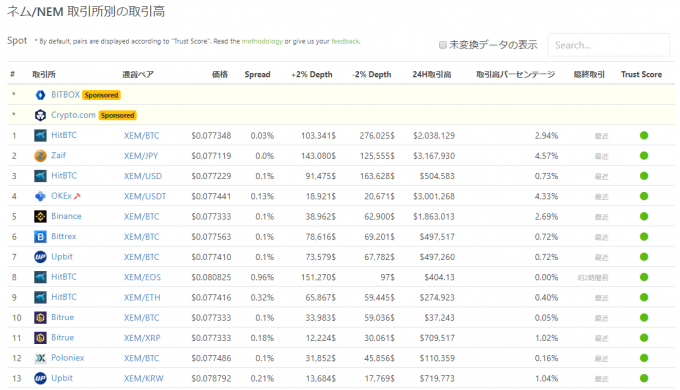Viewport: 680px width, 390px height.
Task: Open the Poloniex exchange link
Action: (x=68, y=357)
